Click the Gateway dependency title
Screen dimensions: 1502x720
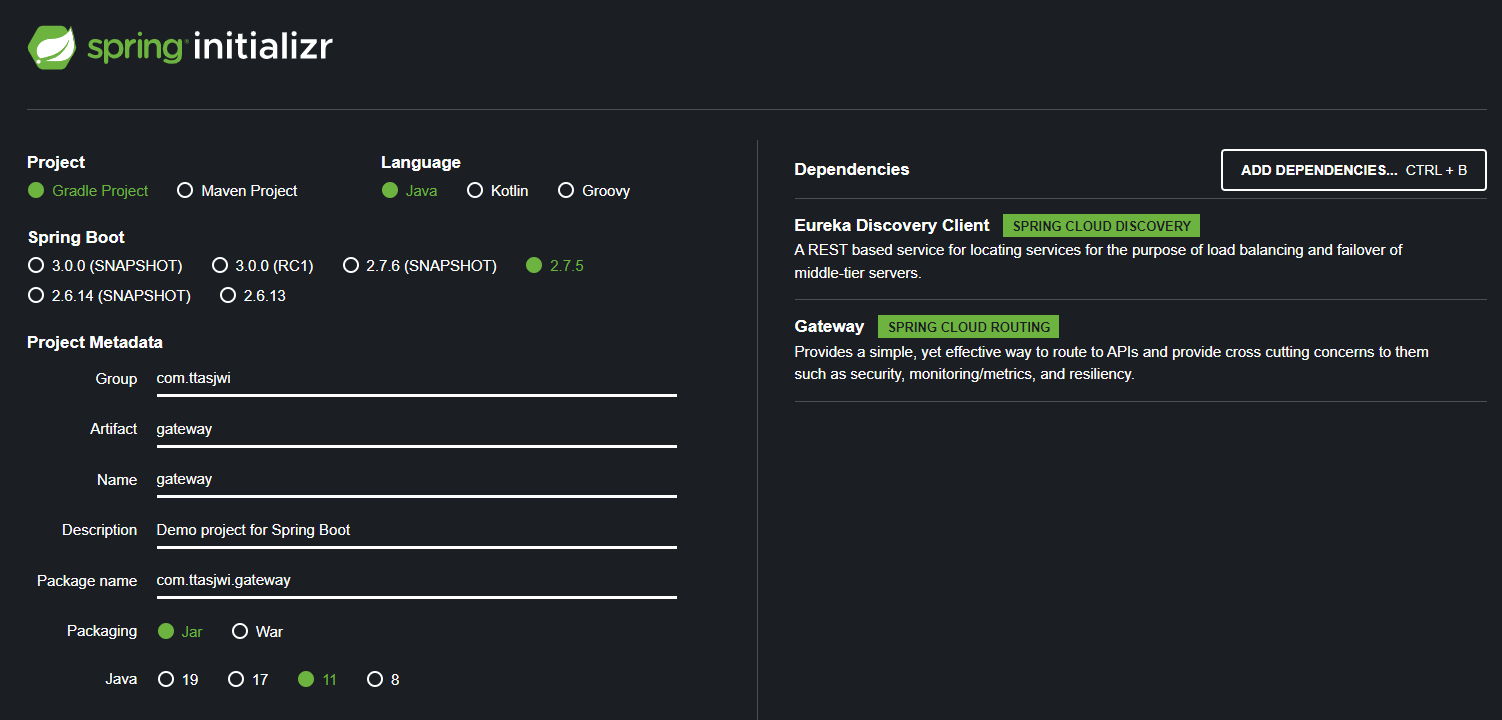click(x=829, y=326)
